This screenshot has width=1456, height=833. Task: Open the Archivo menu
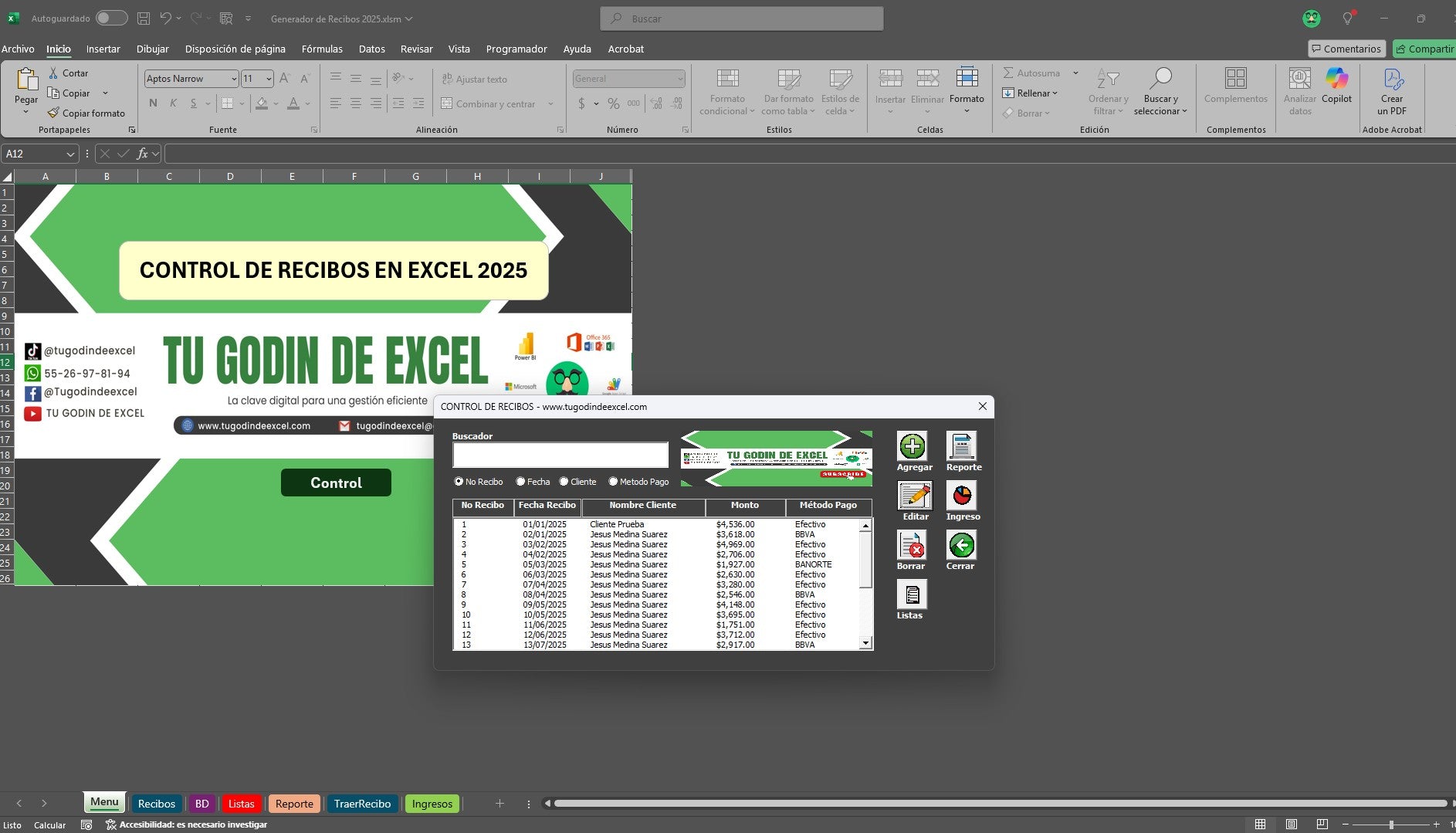tap(18, 49)
